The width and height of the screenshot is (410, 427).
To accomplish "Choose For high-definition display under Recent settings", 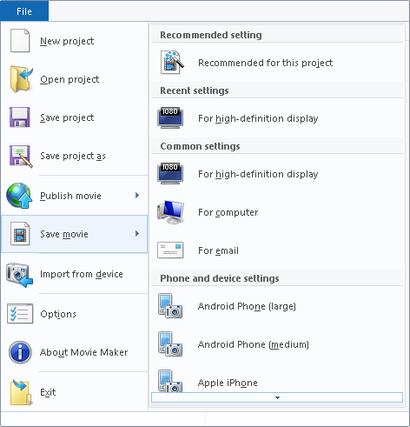I will pos(277,118).
